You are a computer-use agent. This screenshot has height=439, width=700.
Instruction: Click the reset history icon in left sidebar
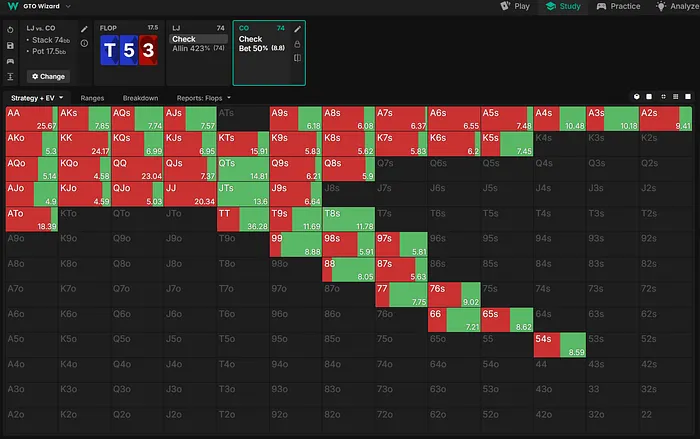click(x=9, y=29)
